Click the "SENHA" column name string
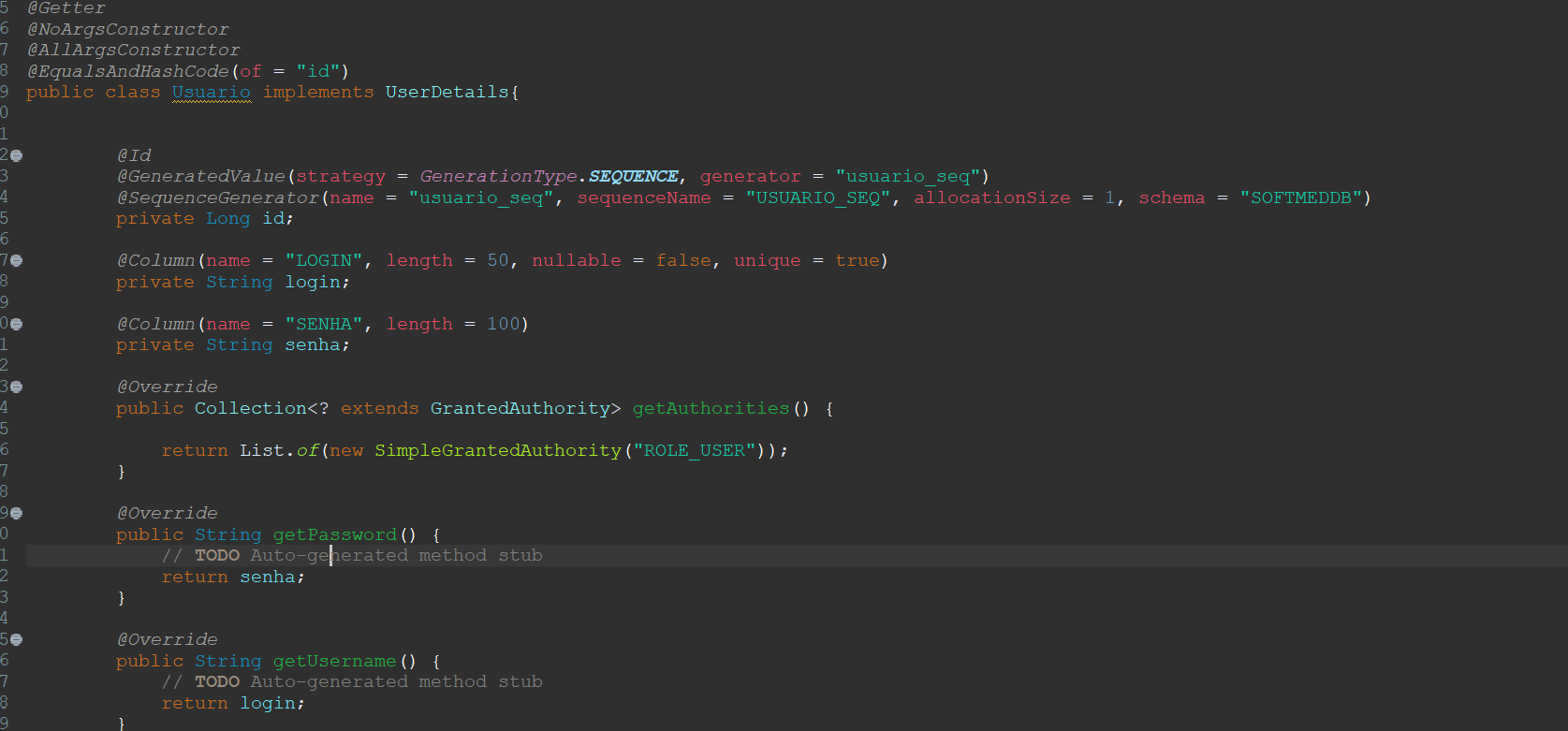The width and height of the screenshot is (1568, 731). coord(324,324)
